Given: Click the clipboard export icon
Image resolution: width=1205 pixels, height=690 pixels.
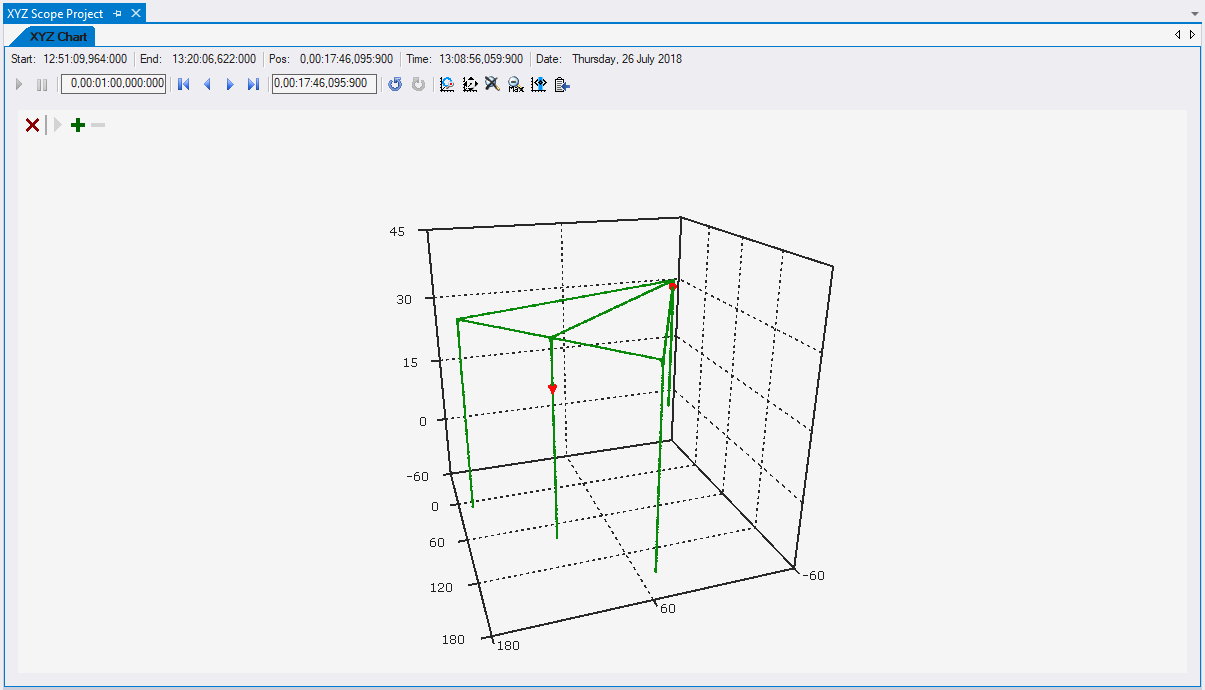Looking at the screenshot, I should (562, 85).
